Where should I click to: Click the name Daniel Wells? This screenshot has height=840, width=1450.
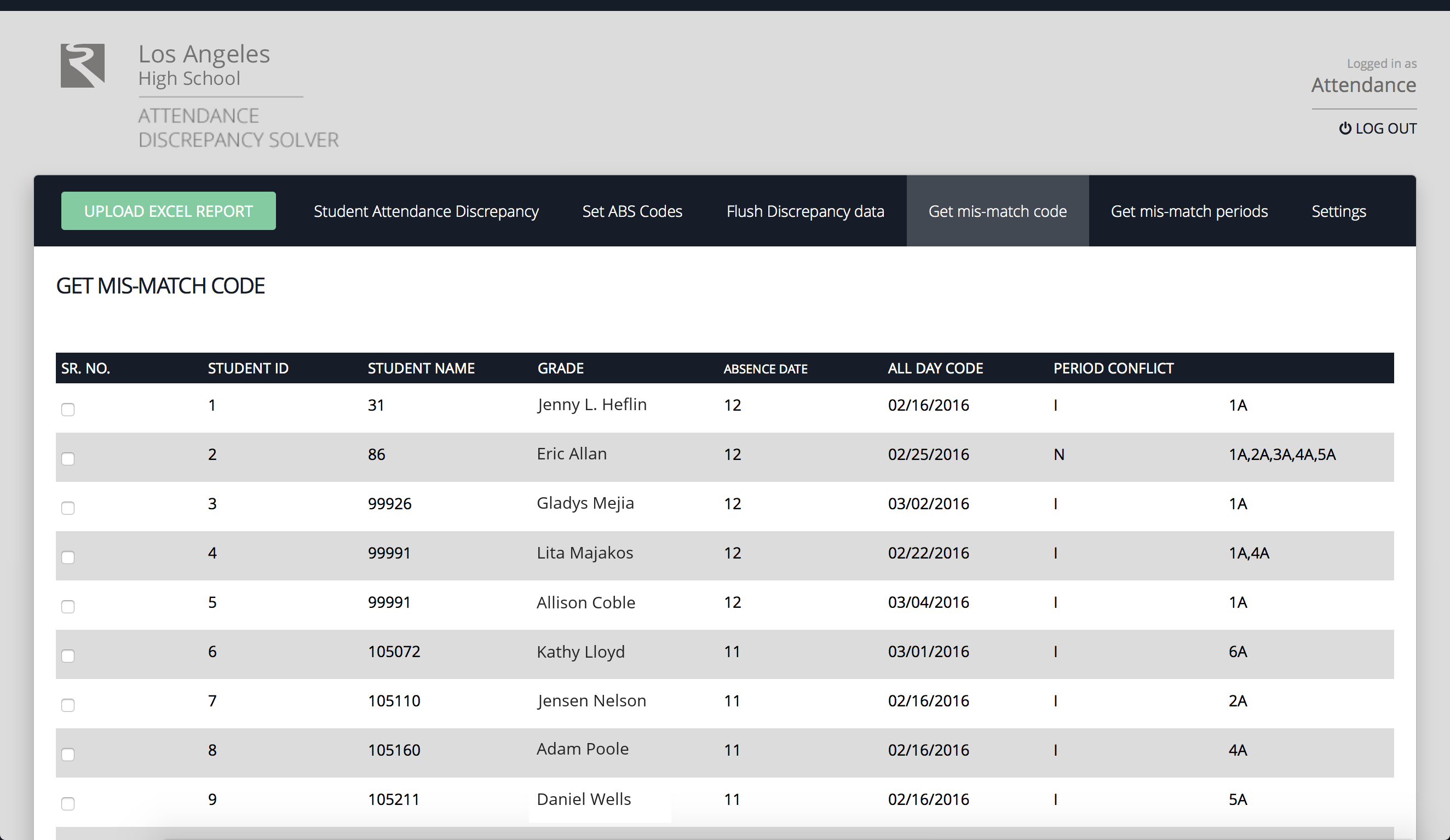pos(584,799)
